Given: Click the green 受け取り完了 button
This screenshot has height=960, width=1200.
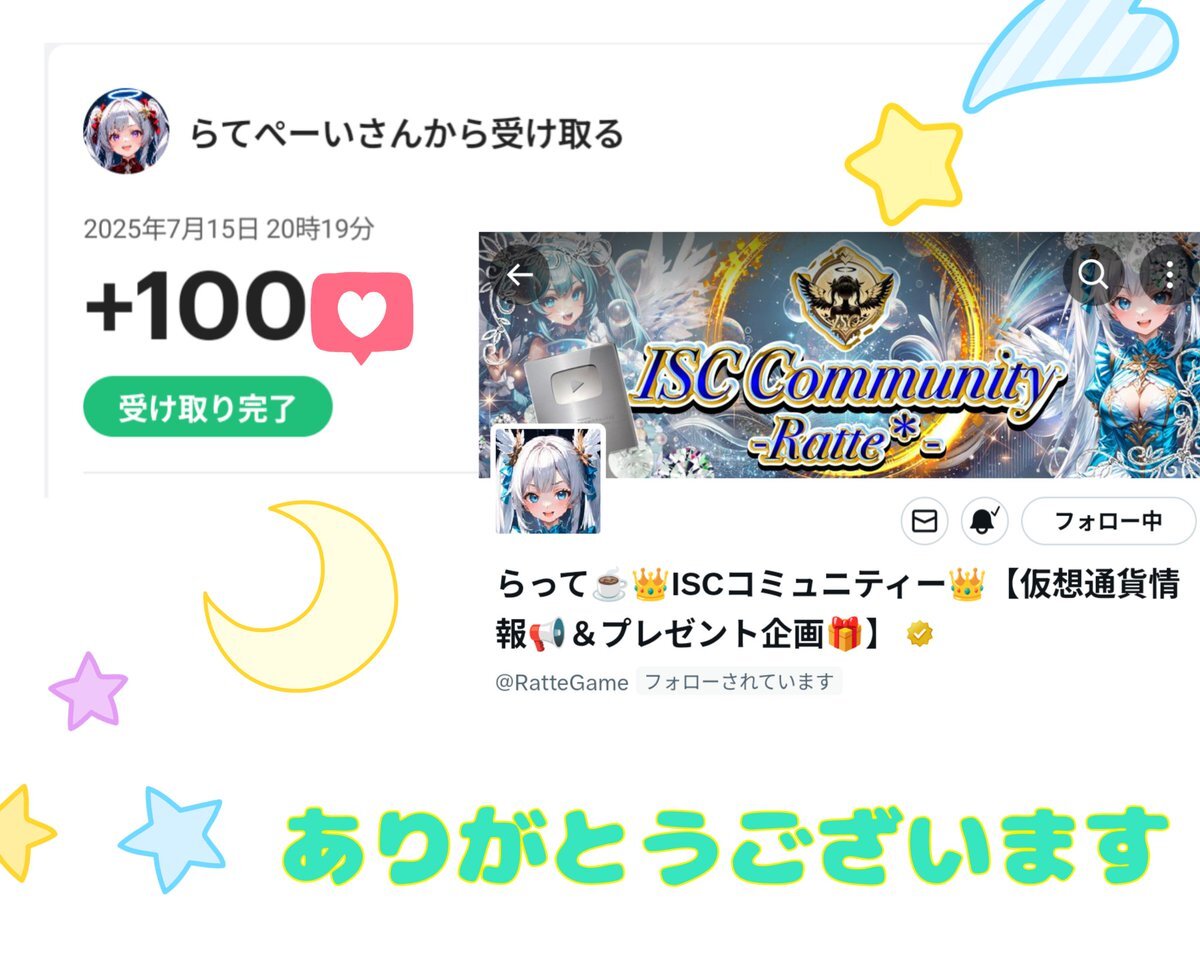Looking at the screenshot, I should tap(207, 407).
